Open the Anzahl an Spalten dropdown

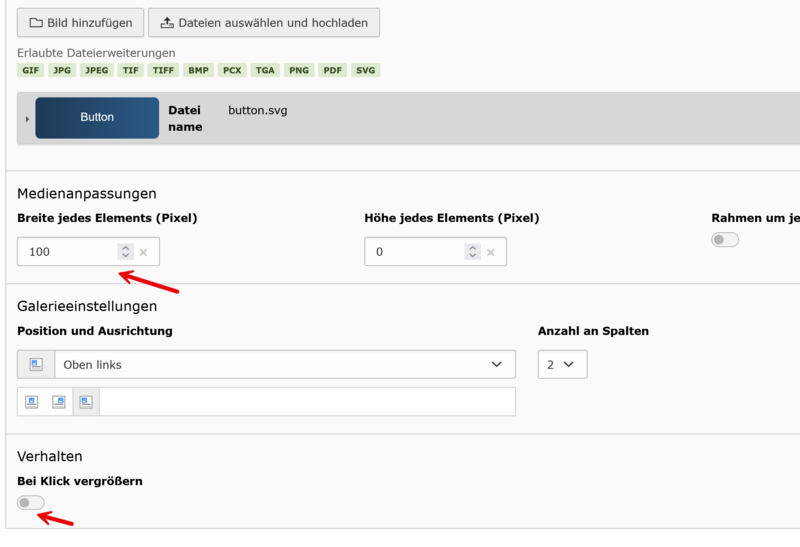pyautogui.click(x=562, y=365)
